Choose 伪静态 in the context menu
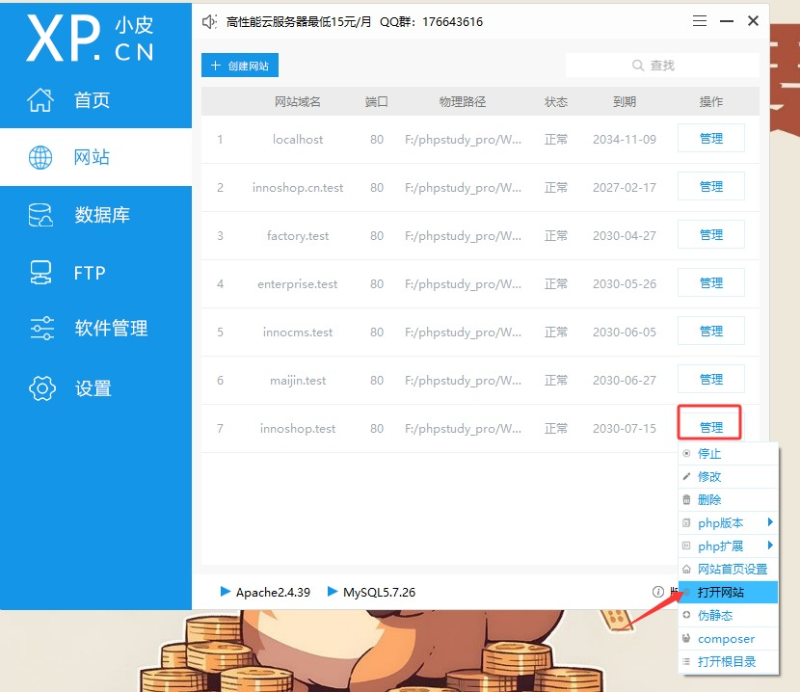Screen dimensions: 800x692 (x=728, y=615)
